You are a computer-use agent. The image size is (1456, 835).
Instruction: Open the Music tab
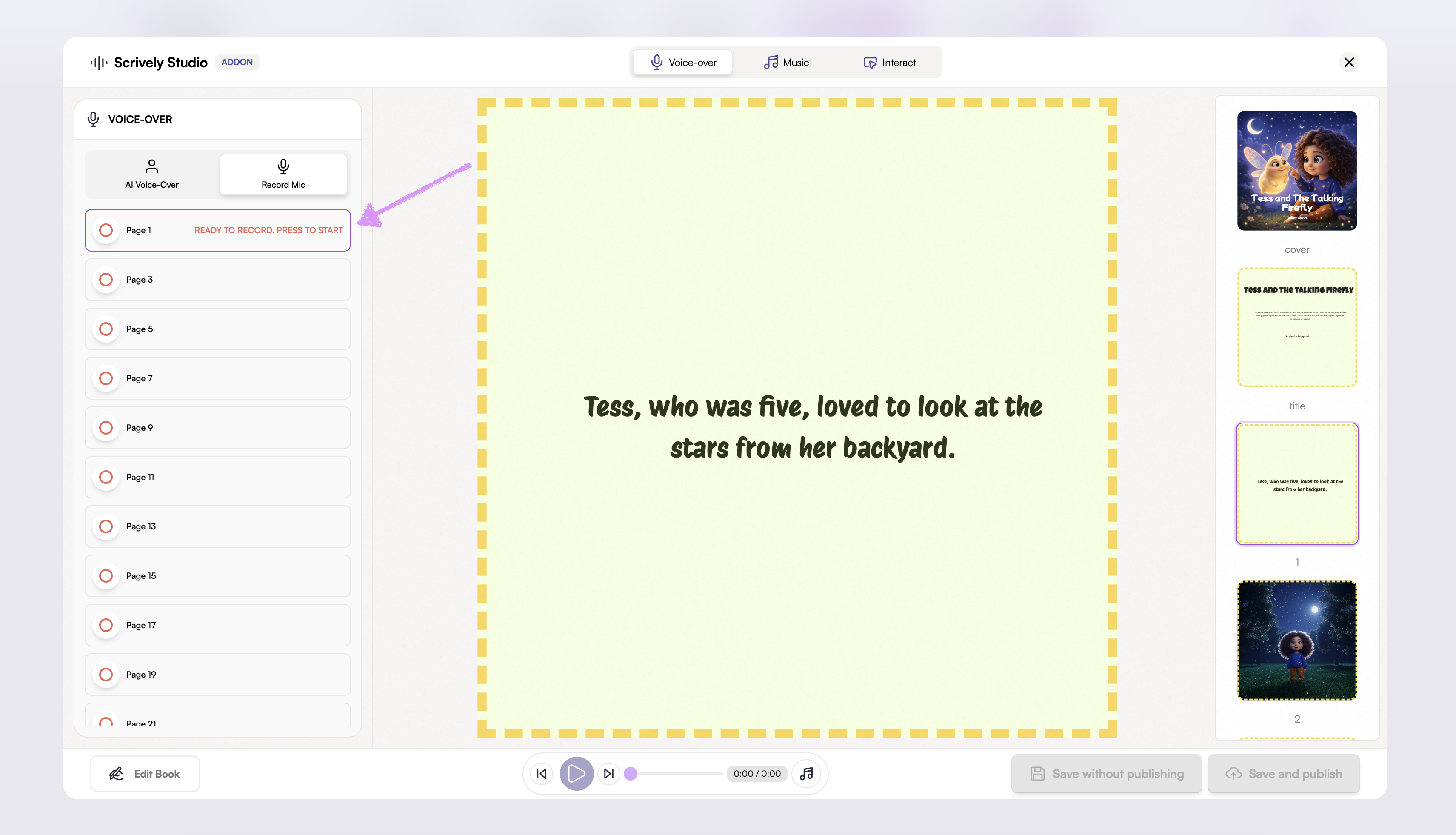click(x=786, y=63)
